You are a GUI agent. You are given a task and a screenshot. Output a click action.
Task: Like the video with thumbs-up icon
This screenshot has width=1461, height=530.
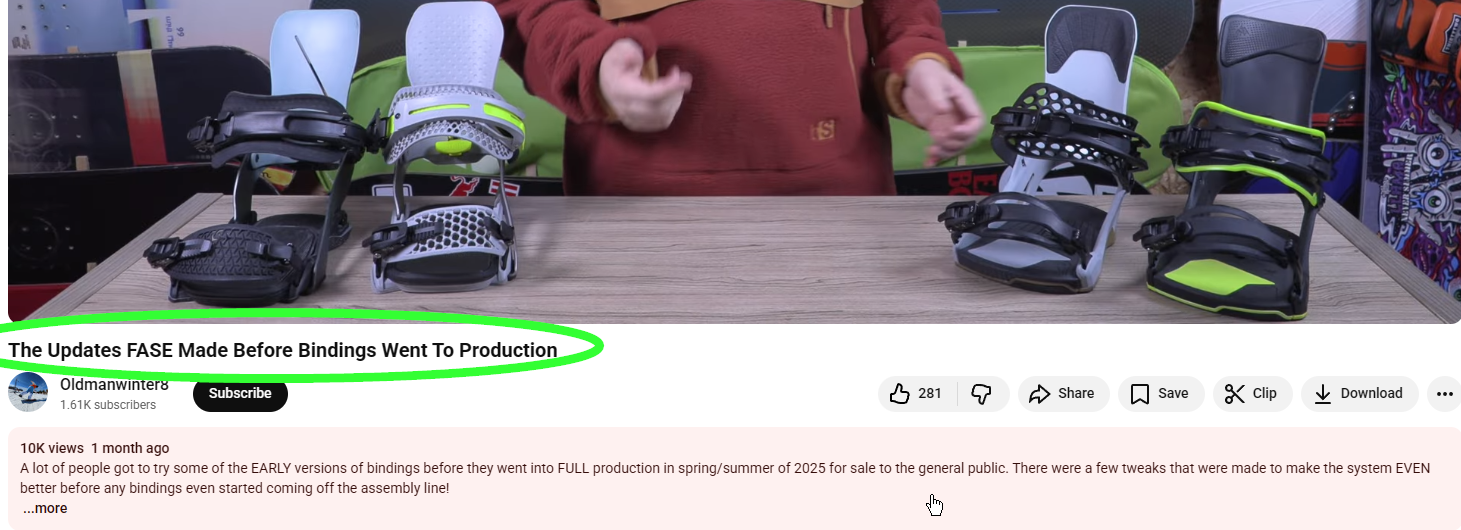[917, 393]
